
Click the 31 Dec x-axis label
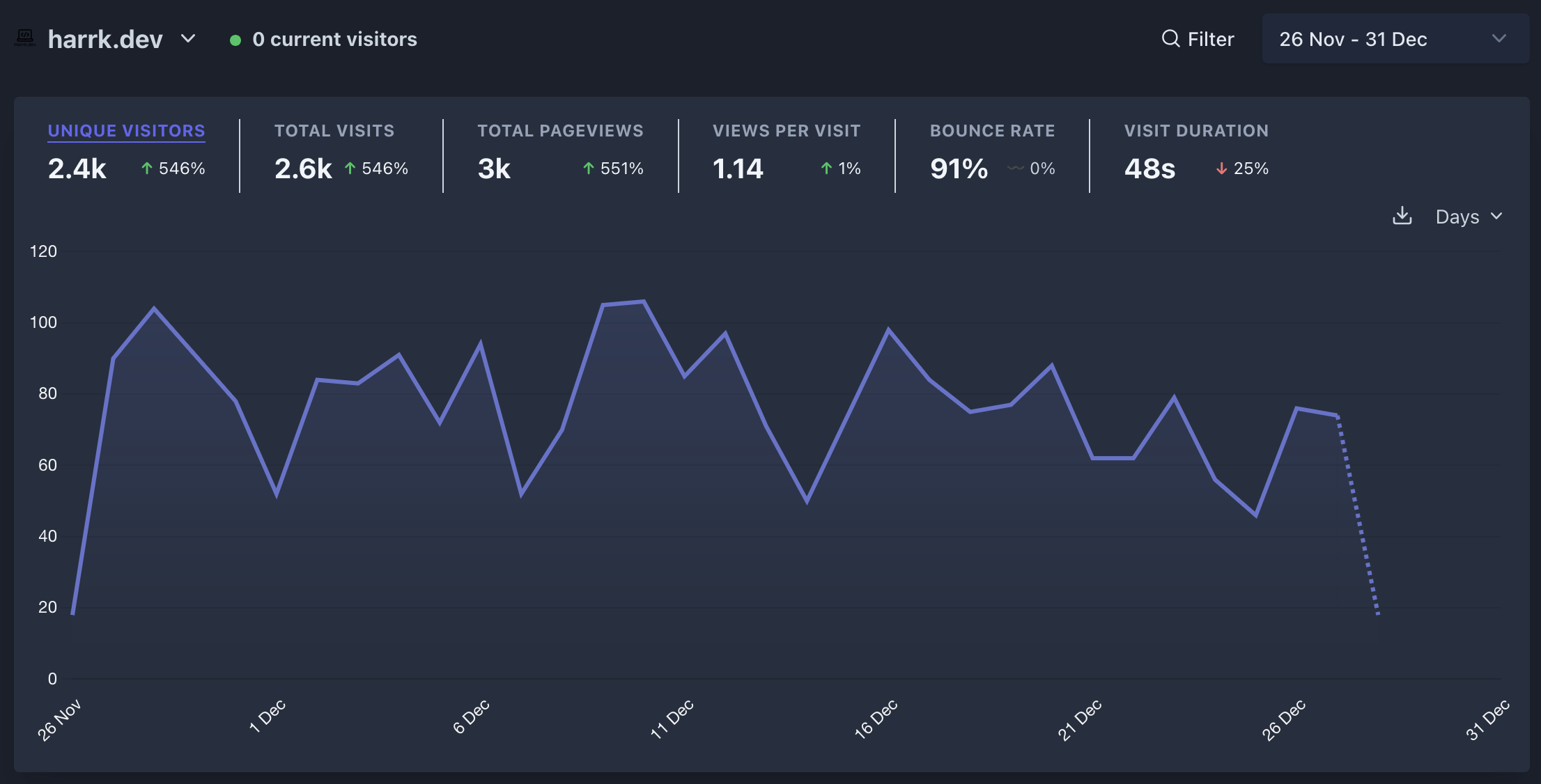1487,720
